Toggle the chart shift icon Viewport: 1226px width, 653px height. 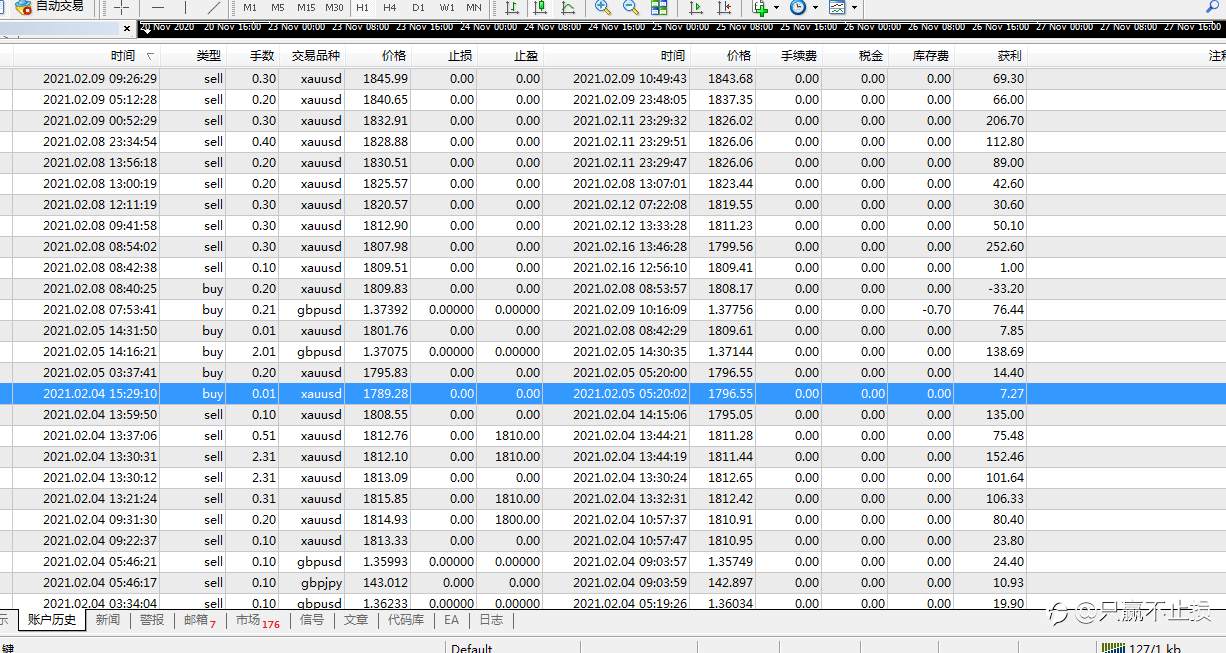point(725,7)
